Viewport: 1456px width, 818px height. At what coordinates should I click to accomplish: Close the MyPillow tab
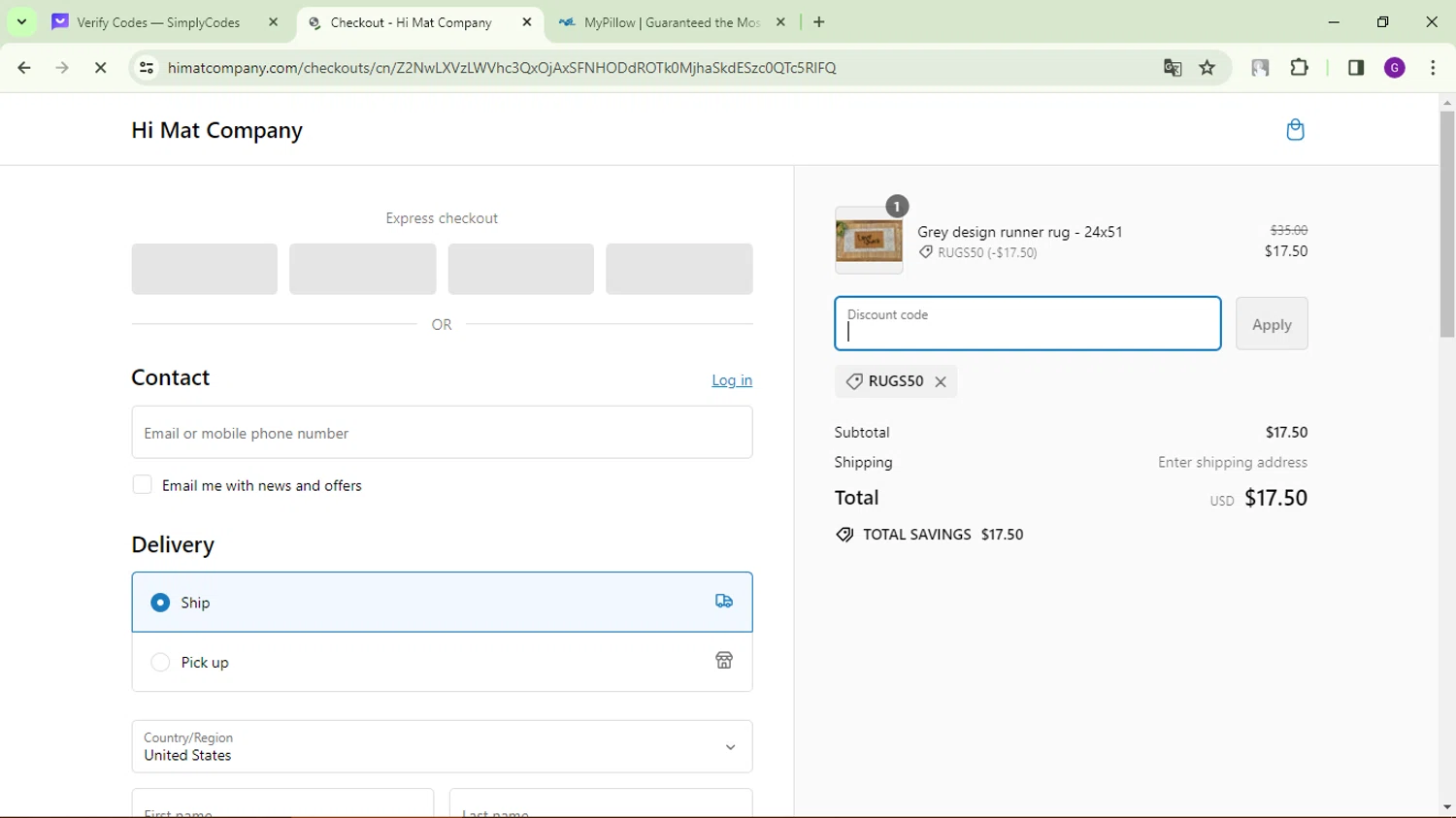point(780,22)
